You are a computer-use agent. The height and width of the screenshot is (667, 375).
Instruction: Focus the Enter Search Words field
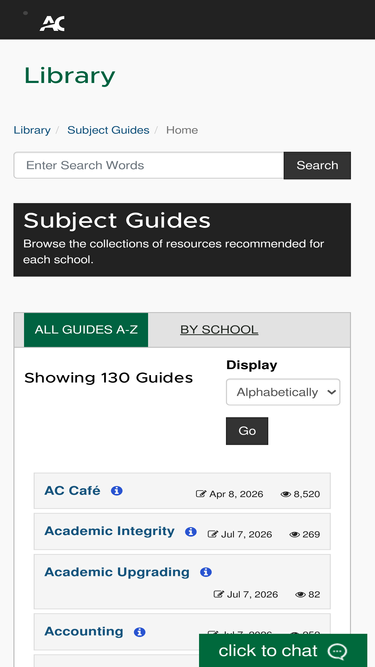click(x=149, y=165)
